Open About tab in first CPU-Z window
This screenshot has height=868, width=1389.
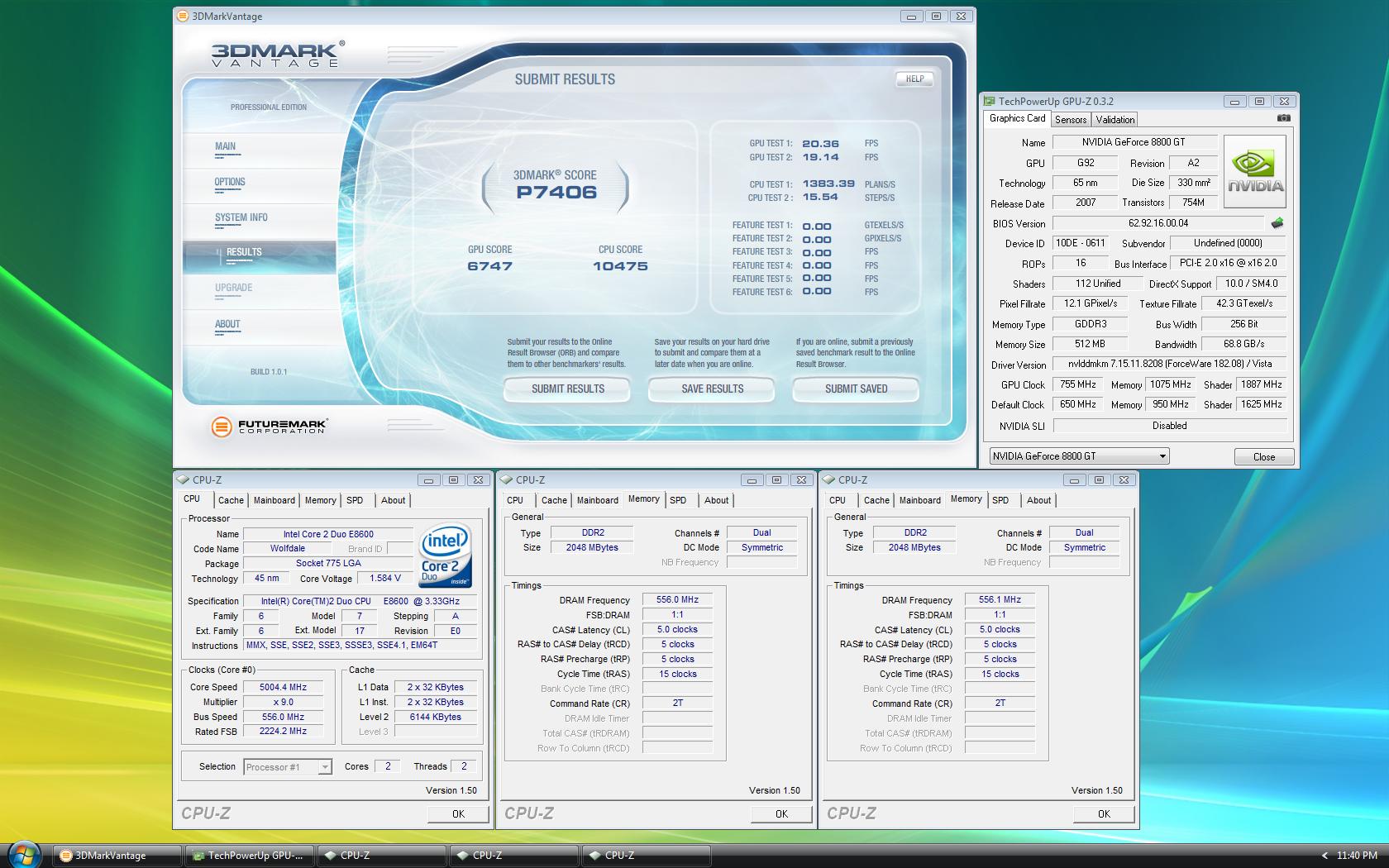tap(393, 500)
